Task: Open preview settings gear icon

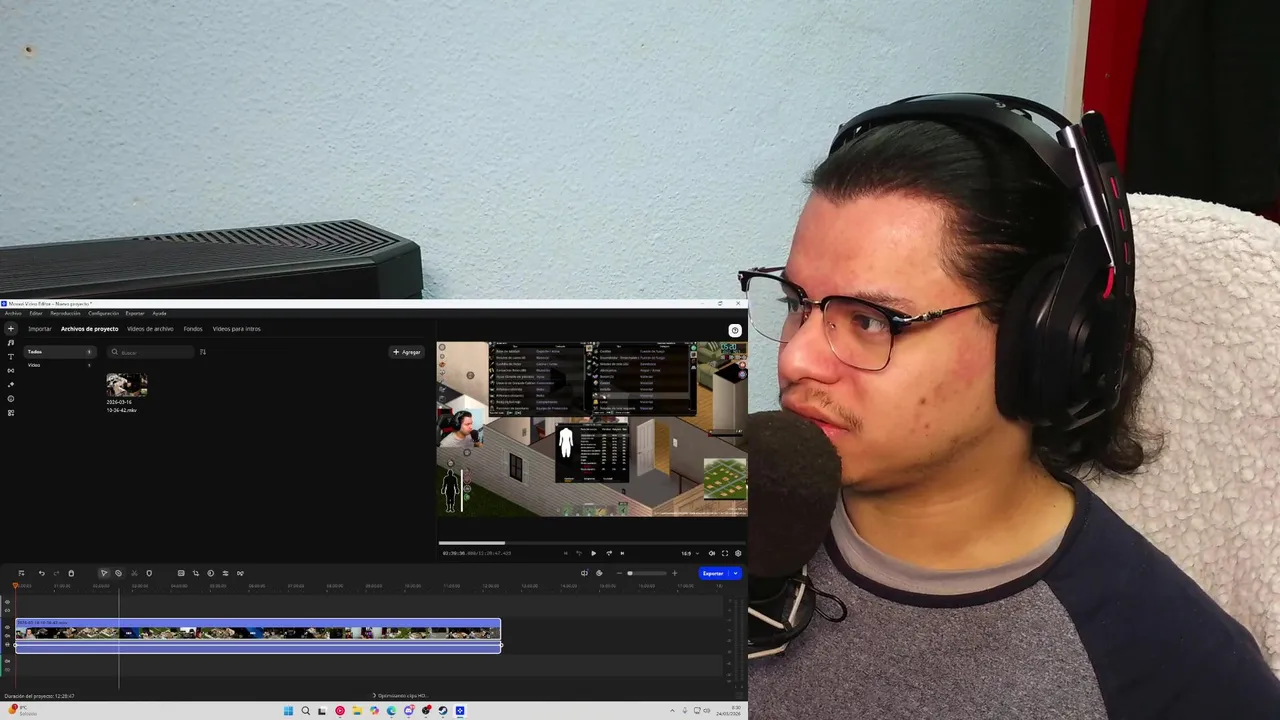Action: pos(738,553)
